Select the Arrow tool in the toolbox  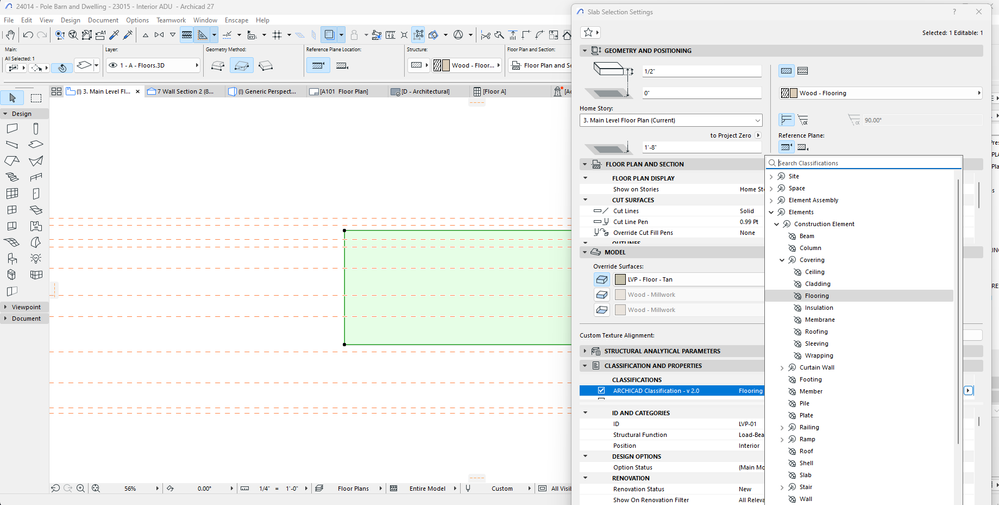(12, 98)
